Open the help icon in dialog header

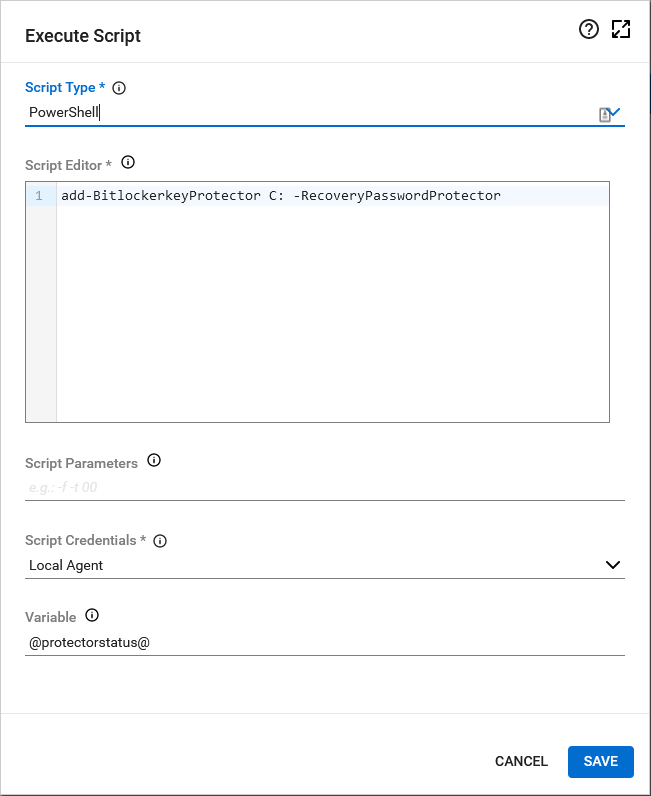tap(589, 30)
